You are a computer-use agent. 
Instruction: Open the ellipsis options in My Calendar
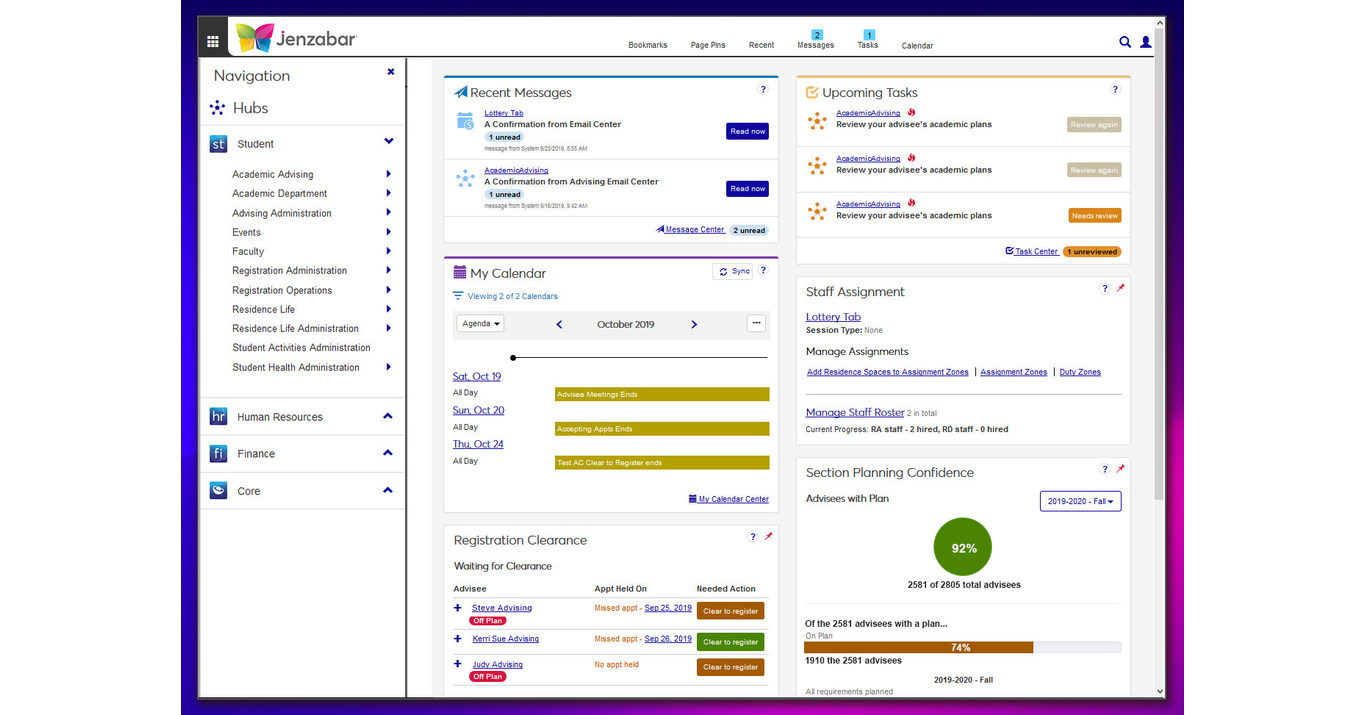tap(756, 323)
